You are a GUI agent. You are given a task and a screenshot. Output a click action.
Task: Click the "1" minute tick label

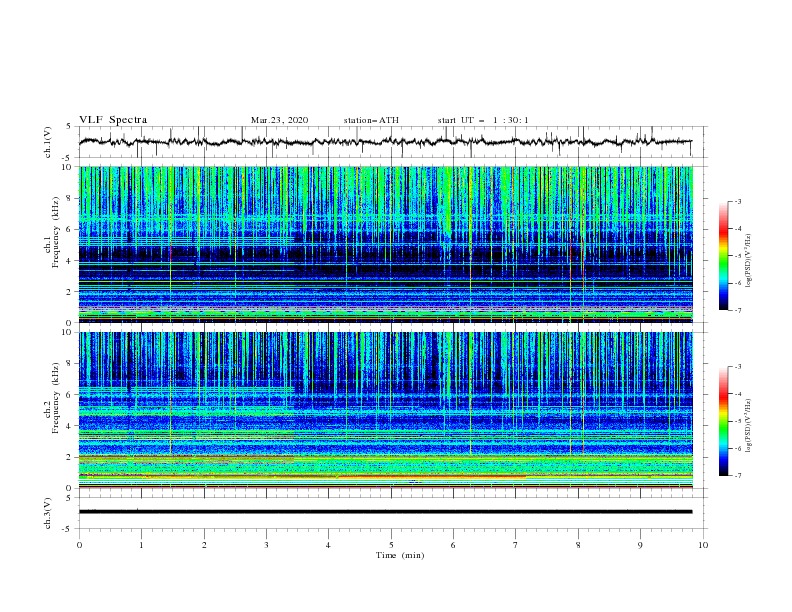[142, 545]
